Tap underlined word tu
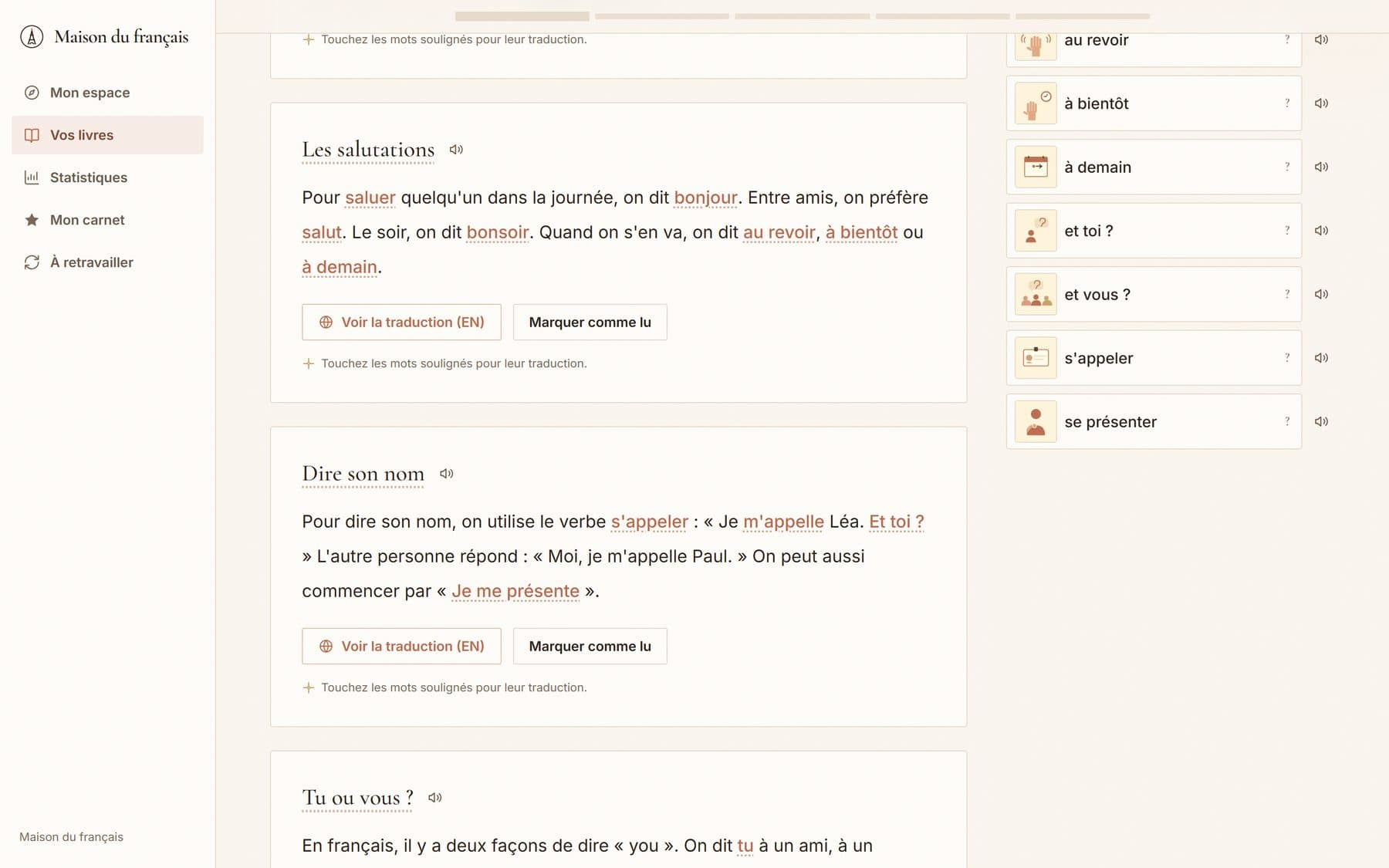This screenshot has width=1389, height=868. pyautogui.click(x=745, y=846)
